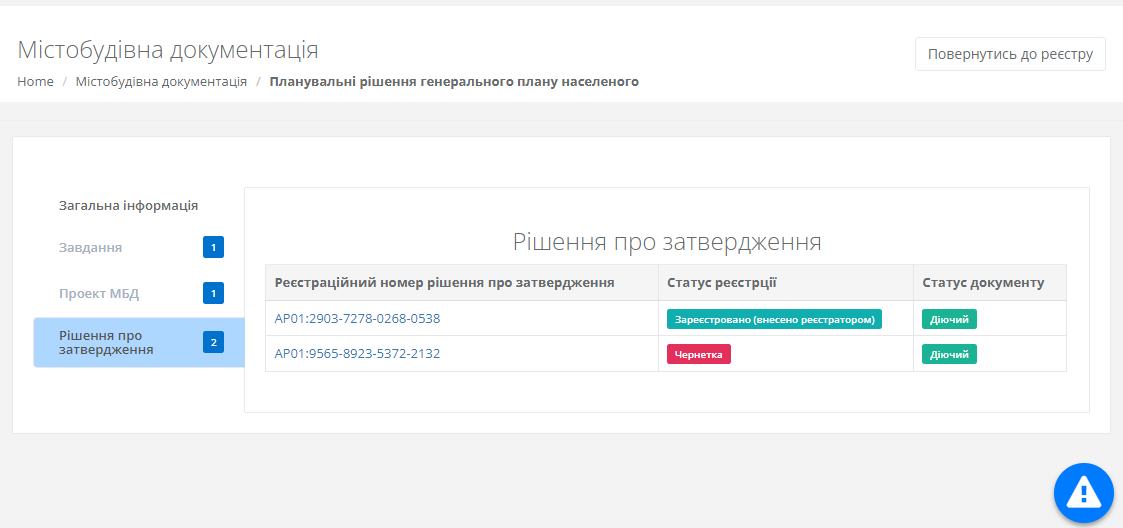Open record AP01:2903-7278-0268-0538

pos(357,319)
